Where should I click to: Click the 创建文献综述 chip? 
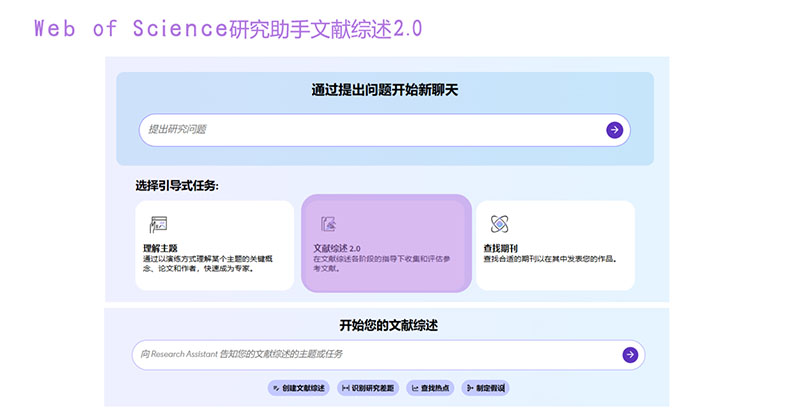pos(299,388)
